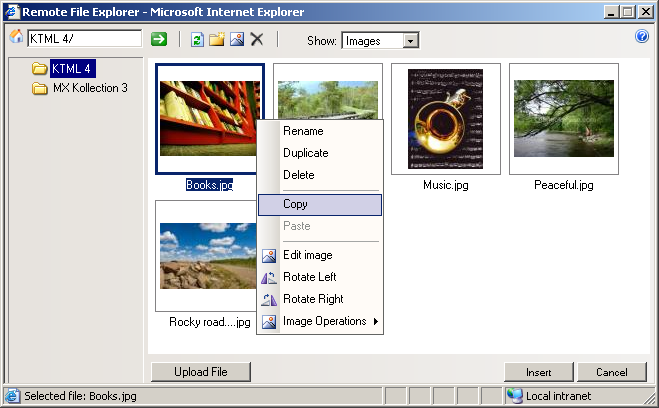Refresh the file list

pyautogui.click(x=197, y=39)
